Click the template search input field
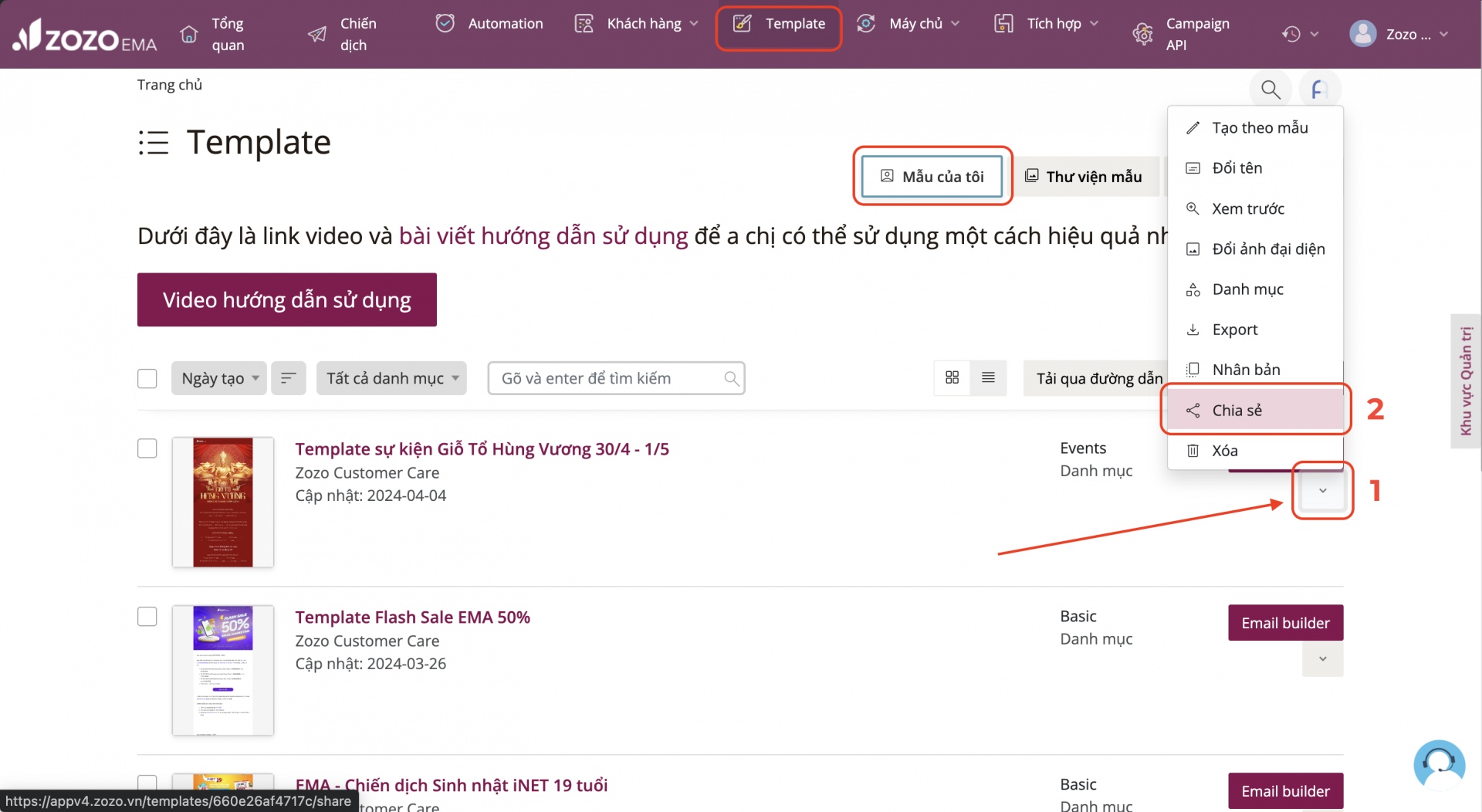Screen dimensions: 1482x812 616,378
